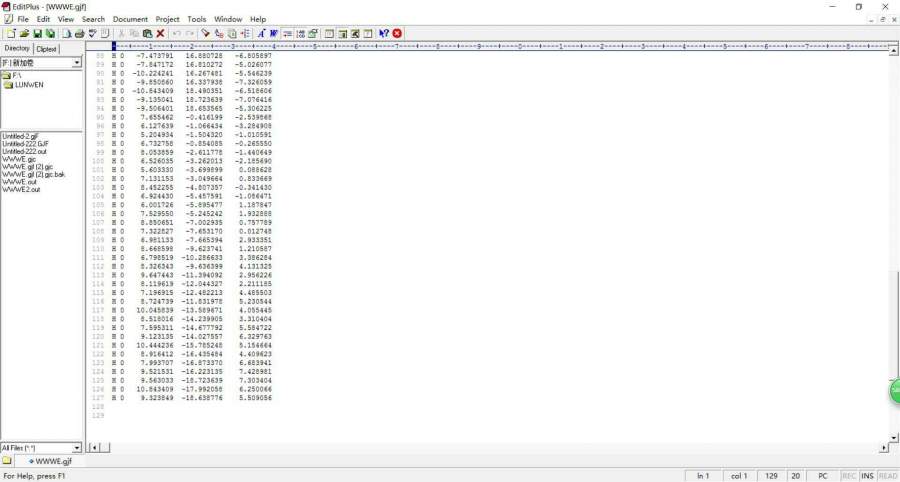
Task: Click the Print toolbar icon
Action: coord(79,33)
